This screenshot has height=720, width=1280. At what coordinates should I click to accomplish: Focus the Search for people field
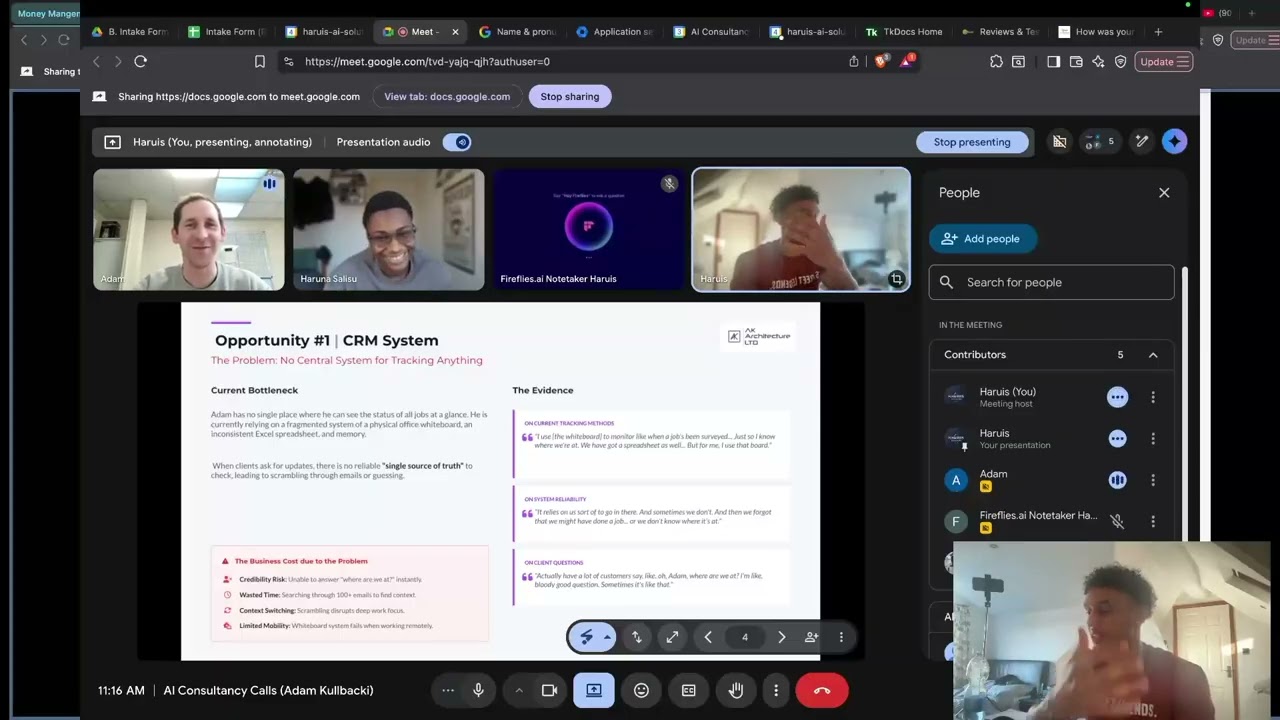[1051, 282]
